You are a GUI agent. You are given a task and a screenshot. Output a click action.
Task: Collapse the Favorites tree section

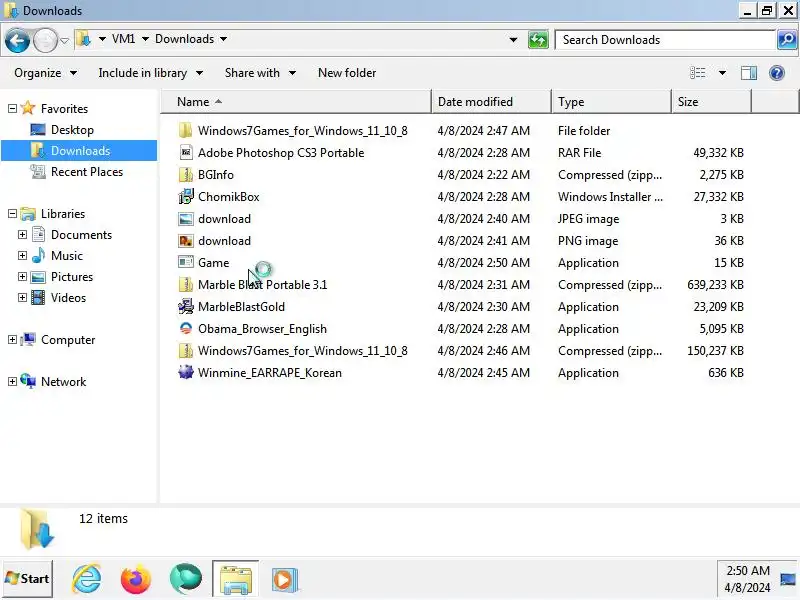click(12, 108)
